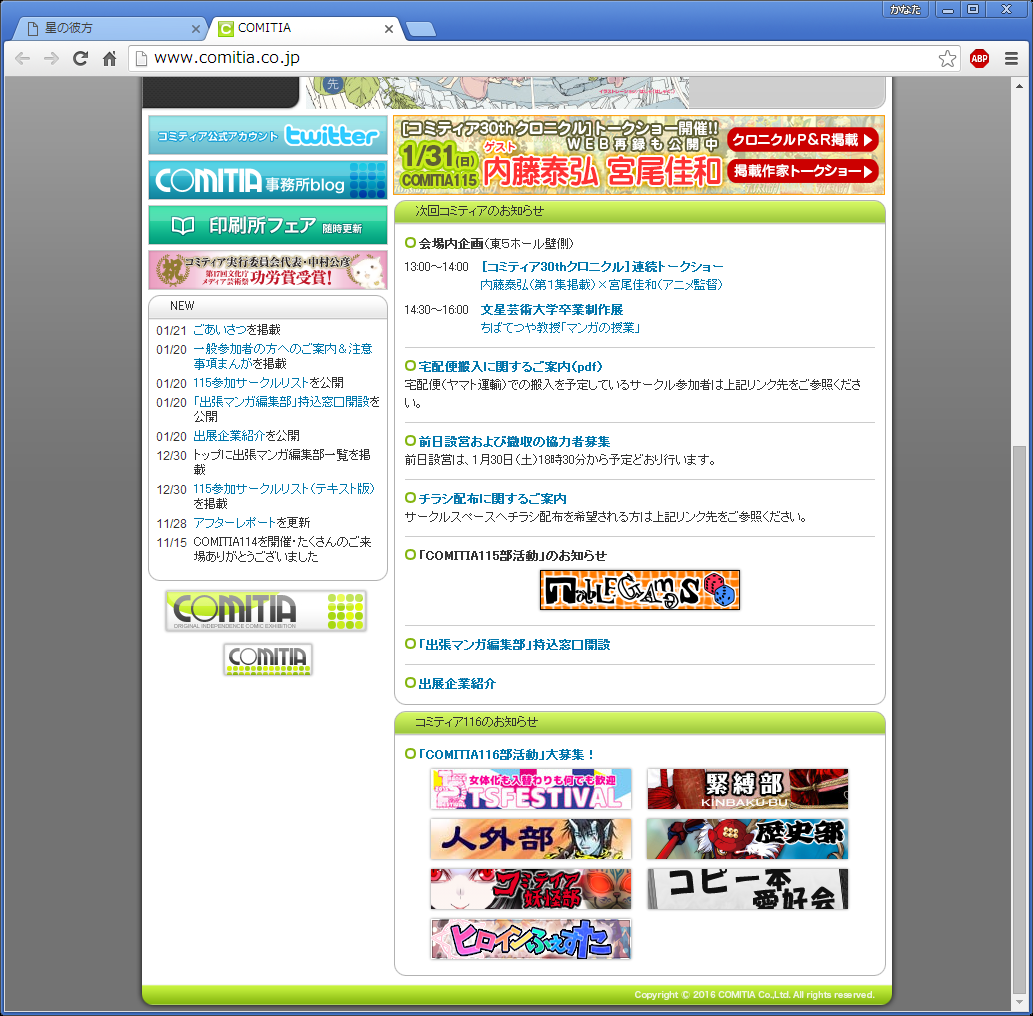Open 115参加サークルリスト(テキスト版) link
The image size is (1033, 1016).
tap(284, 490)
